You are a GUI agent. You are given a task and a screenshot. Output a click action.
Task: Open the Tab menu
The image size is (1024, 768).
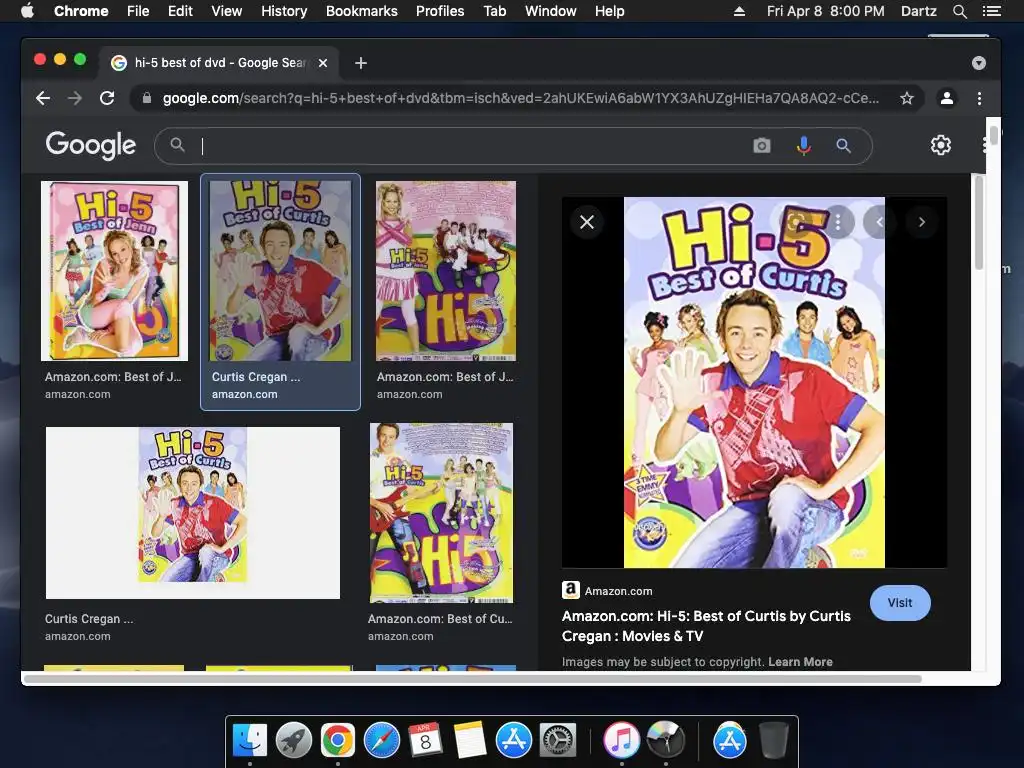point(494,11)
